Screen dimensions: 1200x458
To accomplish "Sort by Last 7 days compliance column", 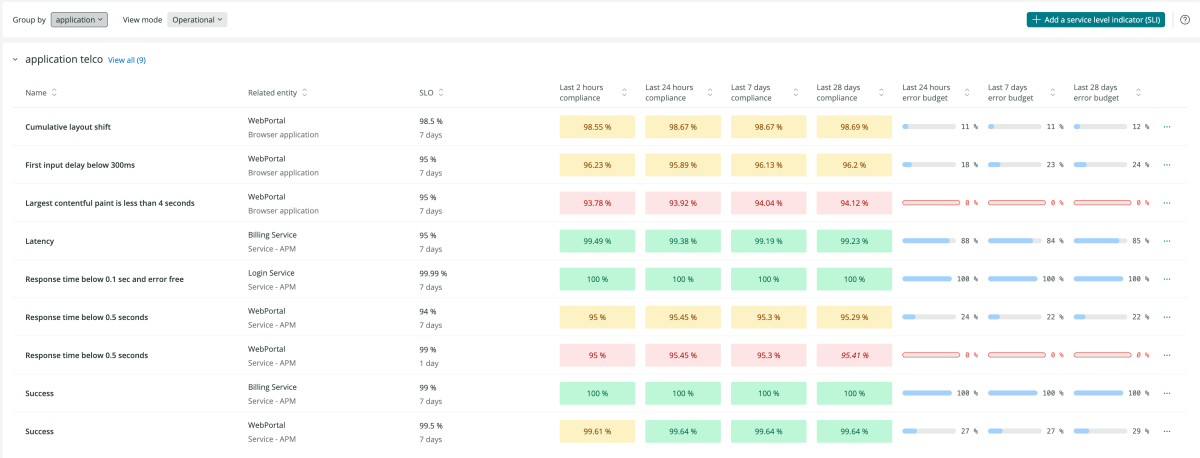I will (796, 93).
